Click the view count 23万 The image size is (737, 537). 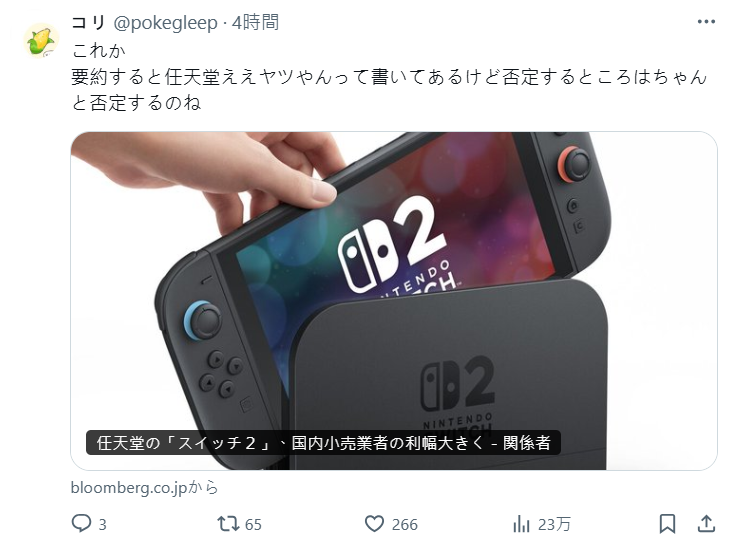[554, 524]
